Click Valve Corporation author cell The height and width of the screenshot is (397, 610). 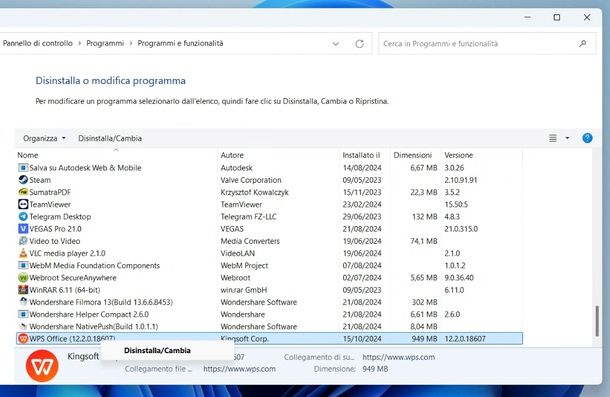pos(251,180)
